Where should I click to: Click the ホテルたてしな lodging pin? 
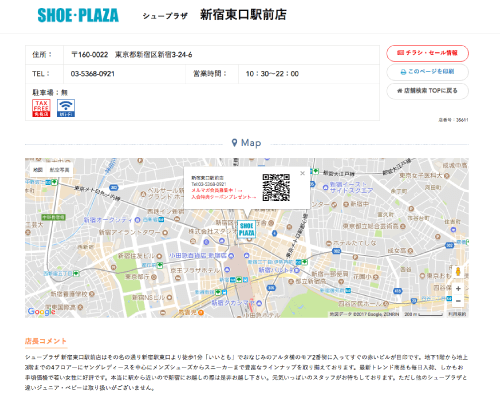[x=329, y=243]
